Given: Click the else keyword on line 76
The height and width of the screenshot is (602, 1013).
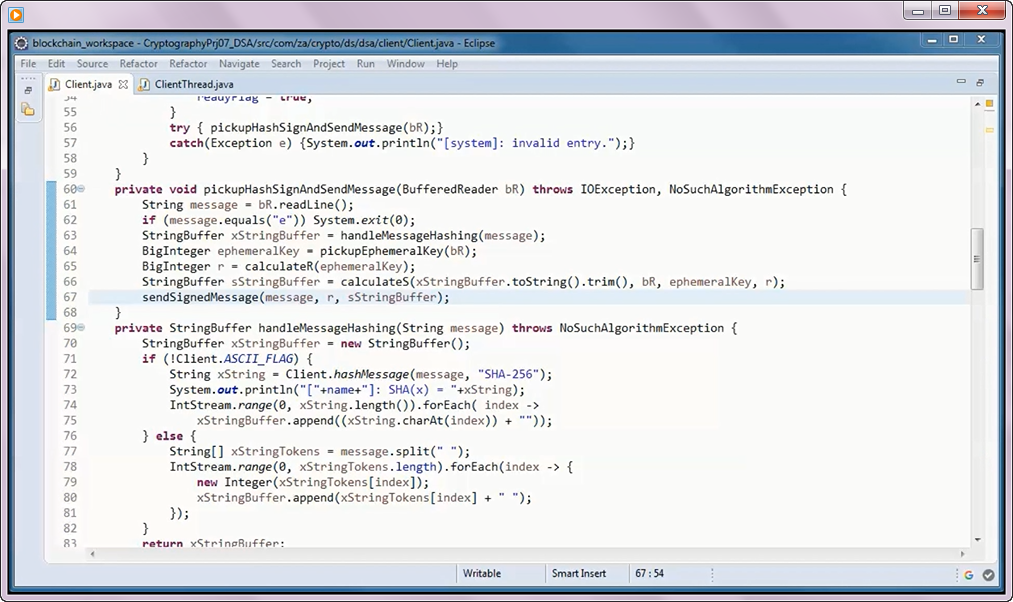Looking at the screenshot, I should (x=169, y=436).
